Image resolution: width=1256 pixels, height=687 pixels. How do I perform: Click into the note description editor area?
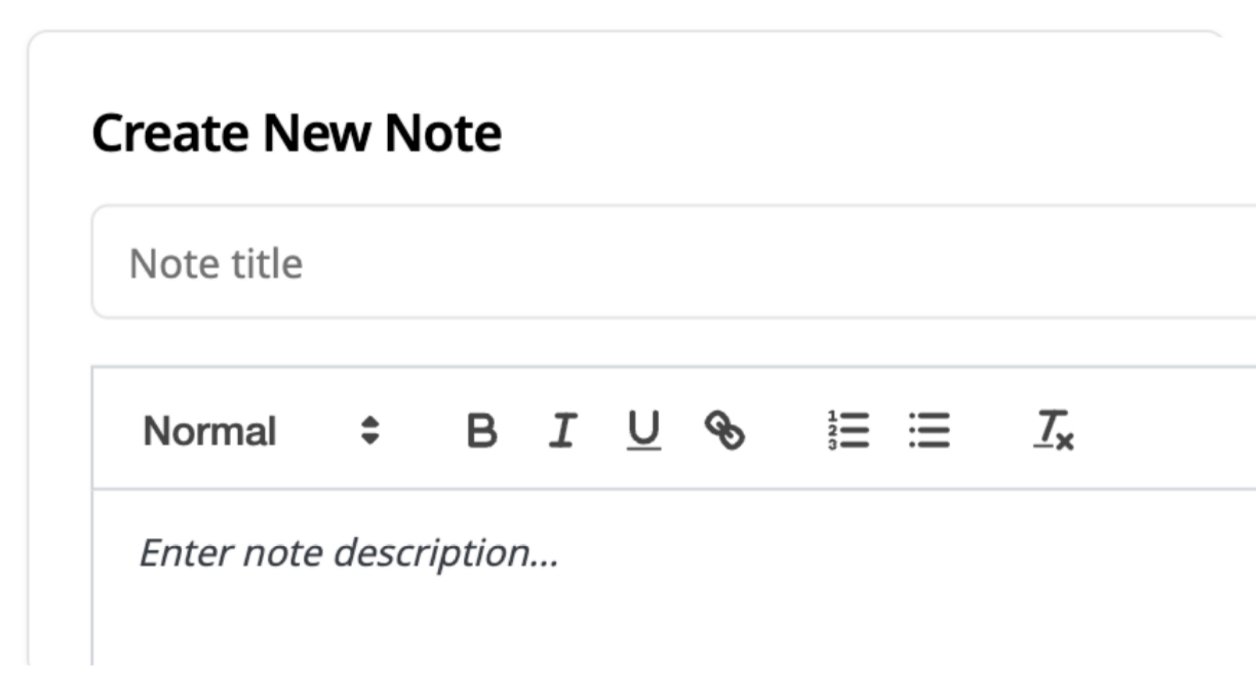tap(673, 578)
